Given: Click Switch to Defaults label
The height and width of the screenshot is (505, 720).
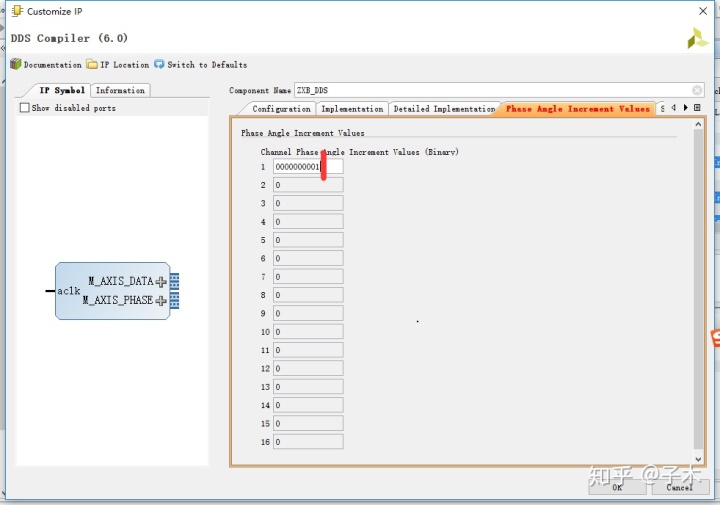Looking at the screenshot, I should click(x=207, y=65).
